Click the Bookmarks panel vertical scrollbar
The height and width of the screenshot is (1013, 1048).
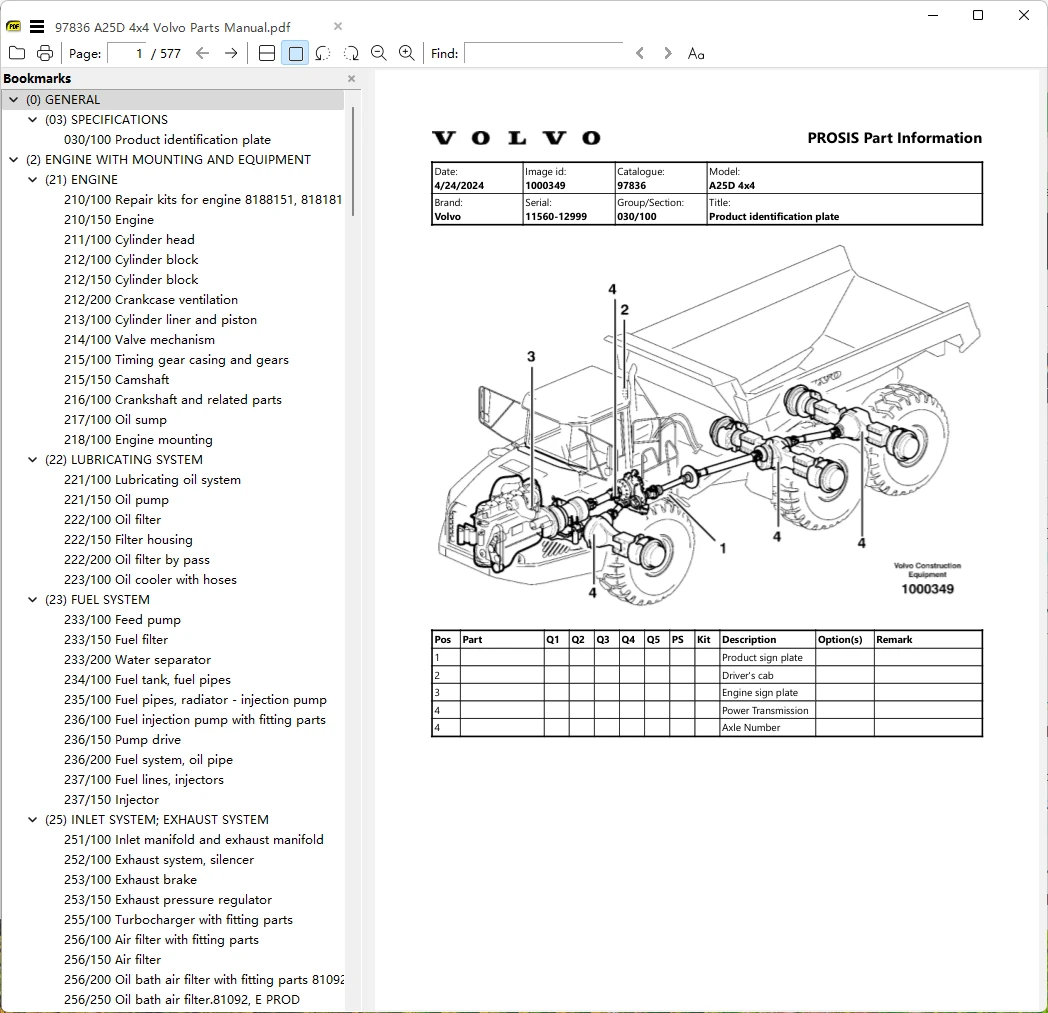point(353,162)
